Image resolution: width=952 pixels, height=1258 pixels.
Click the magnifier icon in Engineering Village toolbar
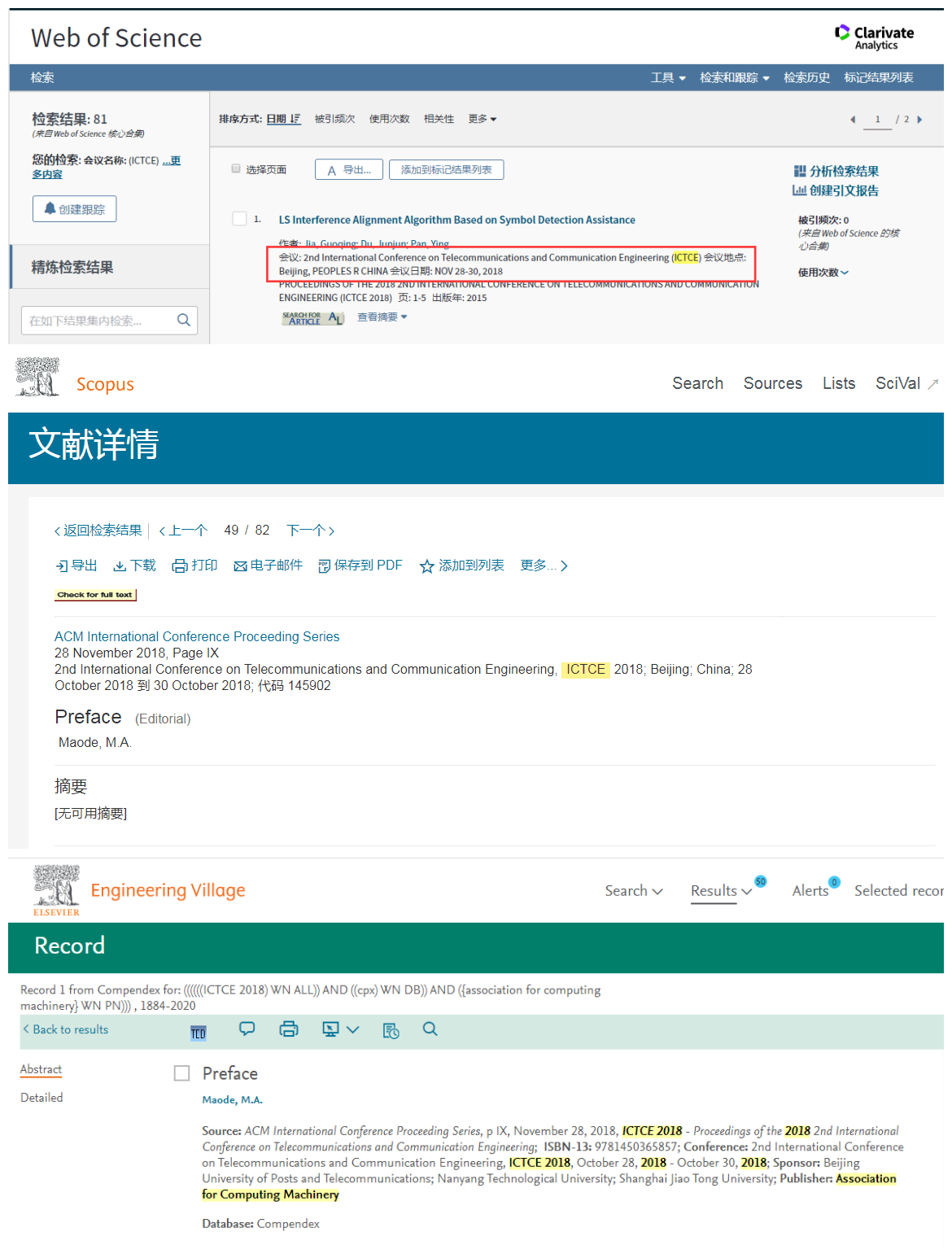(430, 1029)
